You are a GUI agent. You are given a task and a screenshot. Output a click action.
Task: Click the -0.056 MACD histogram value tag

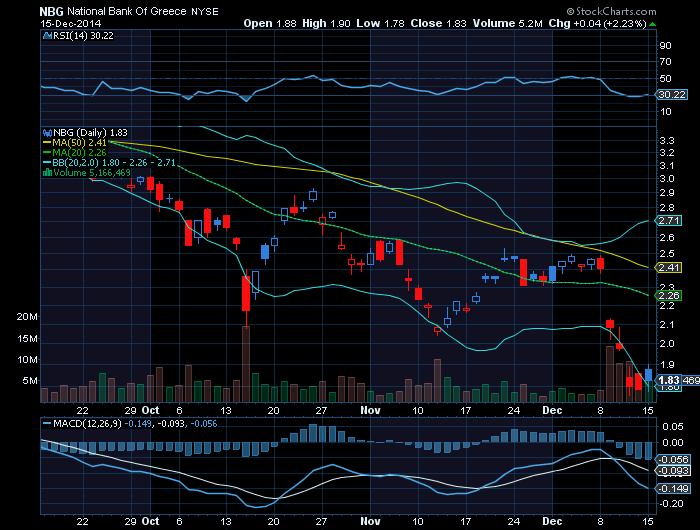(673, 460)
